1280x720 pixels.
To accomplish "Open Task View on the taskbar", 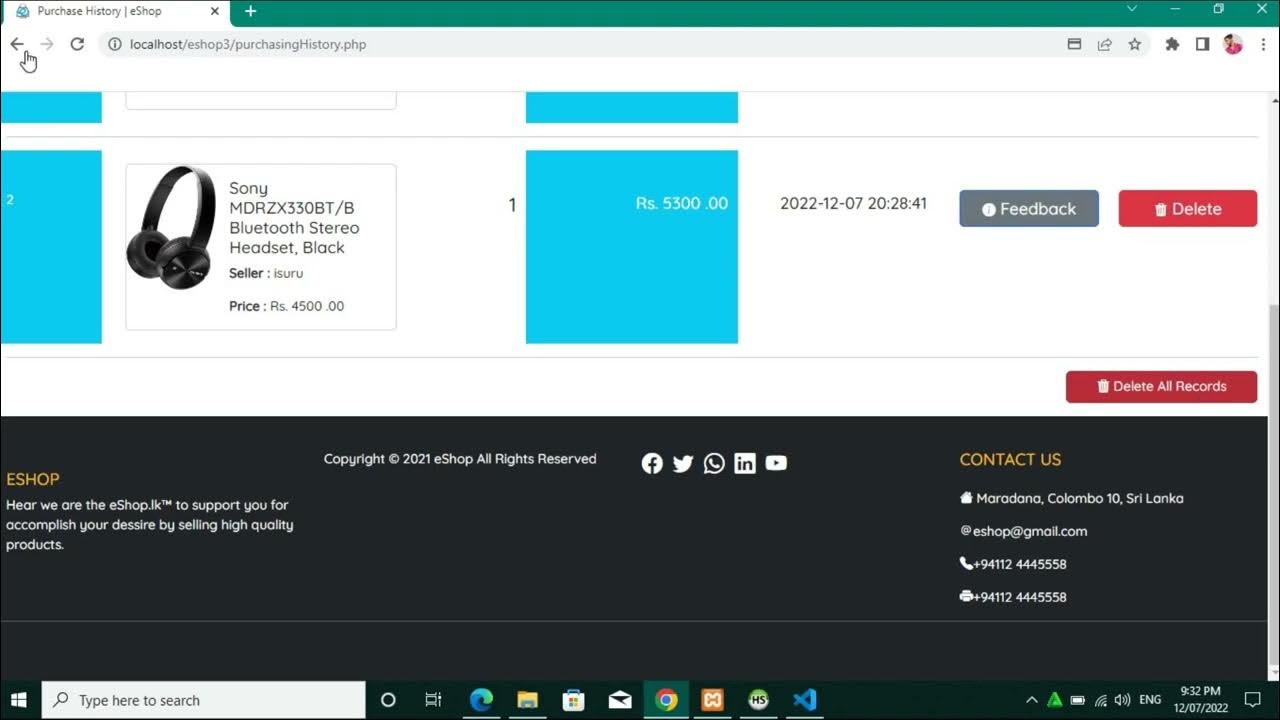I will [433, 700].
